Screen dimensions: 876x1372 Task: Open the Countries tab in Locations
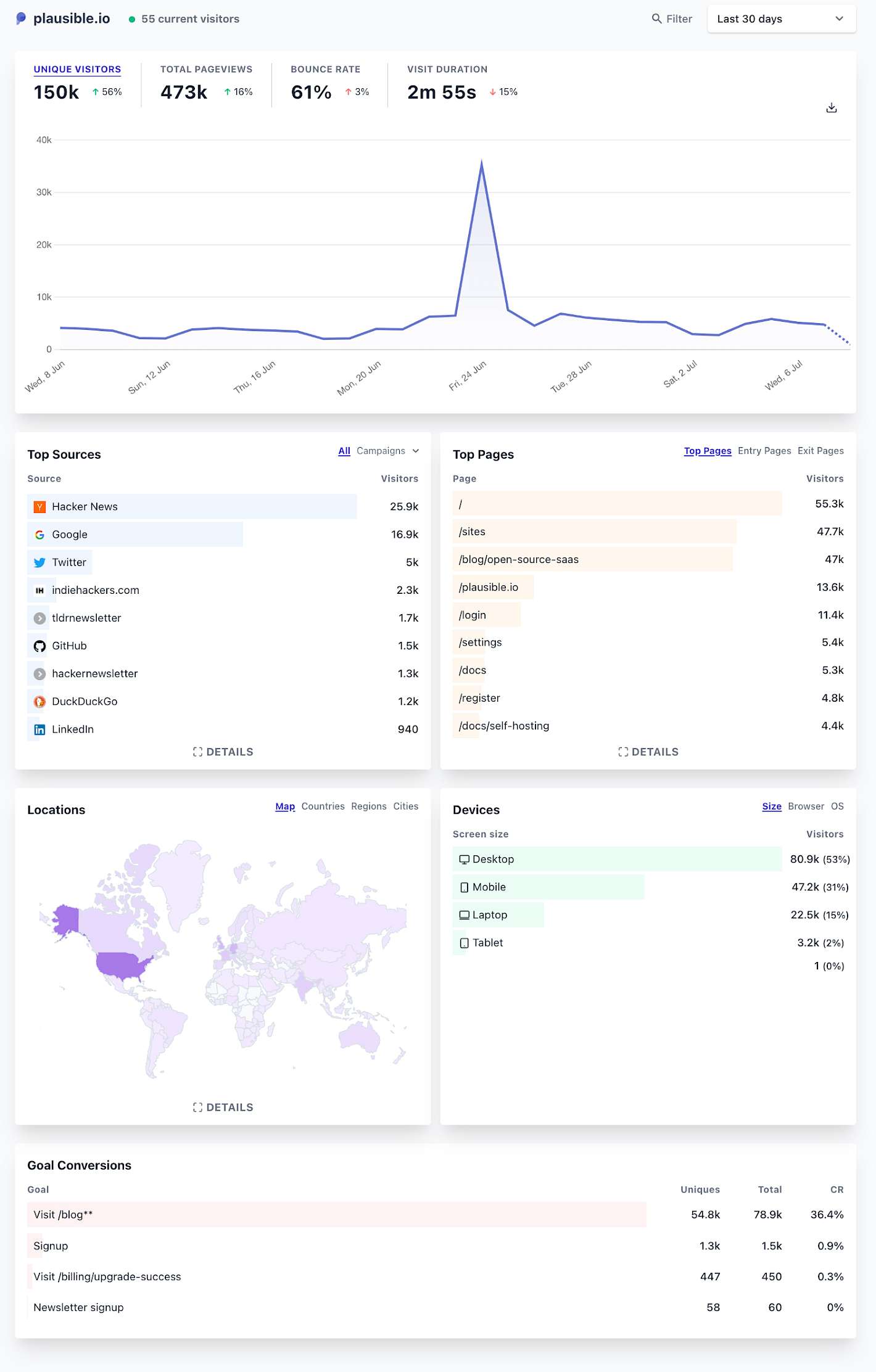[x=323, y=806]
